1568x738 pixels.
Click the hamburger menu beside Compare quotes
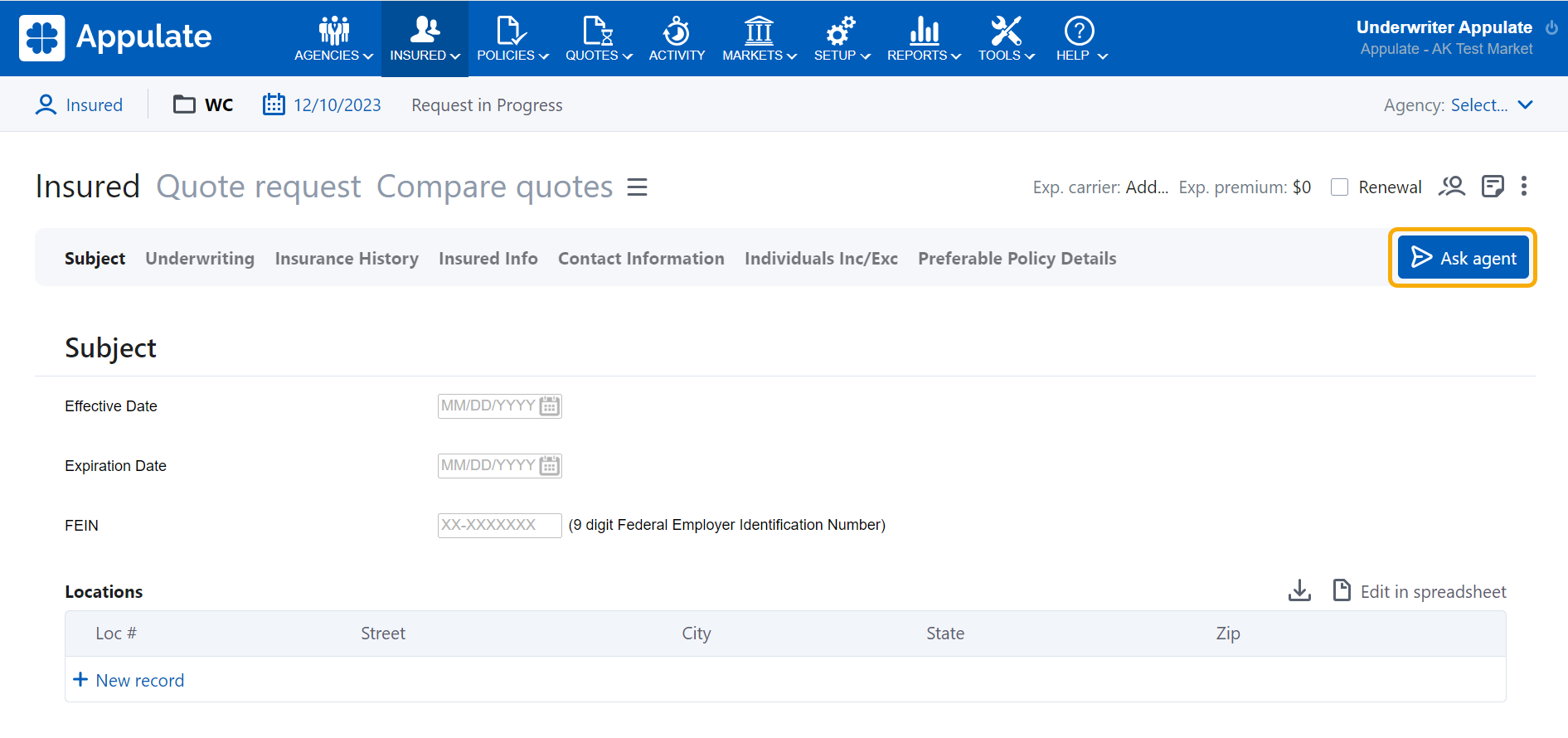[x=637, y=187]
